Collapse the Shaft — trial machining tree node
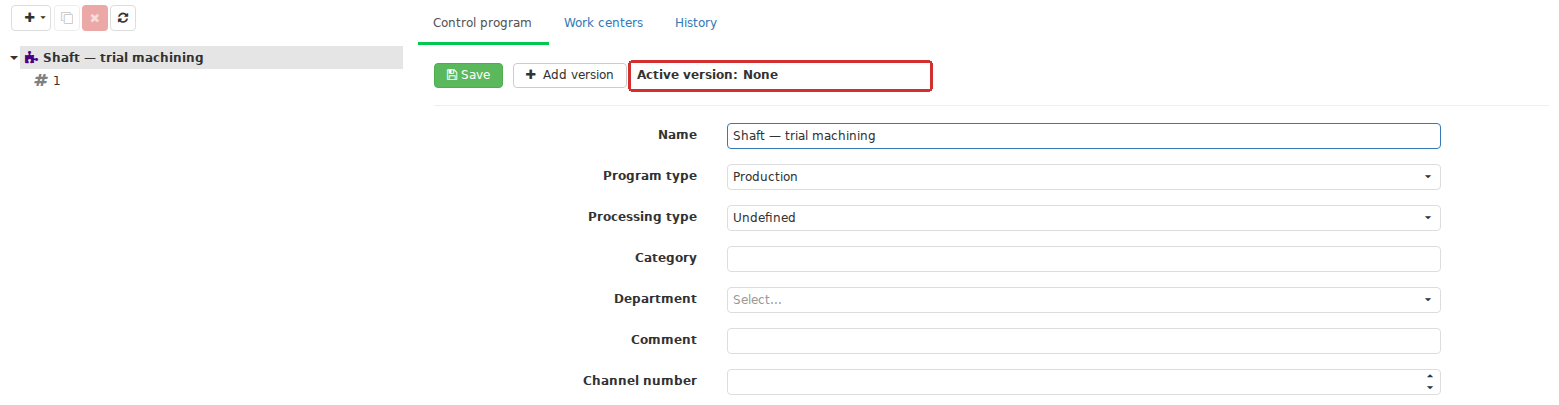1559x405 pixels. (14, 58)
